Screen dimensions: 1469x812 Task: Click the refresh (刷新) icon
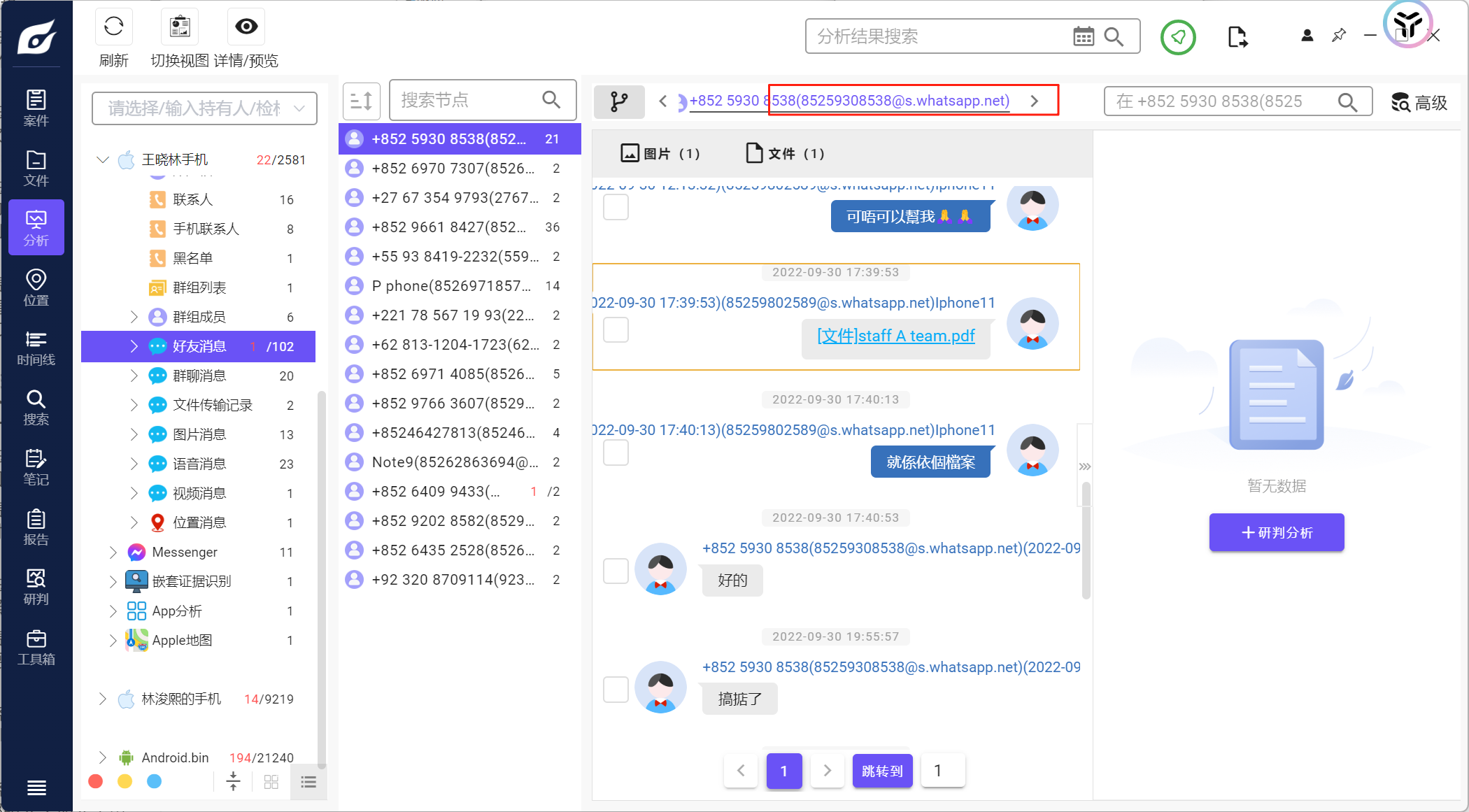click(x=113, y=27)
